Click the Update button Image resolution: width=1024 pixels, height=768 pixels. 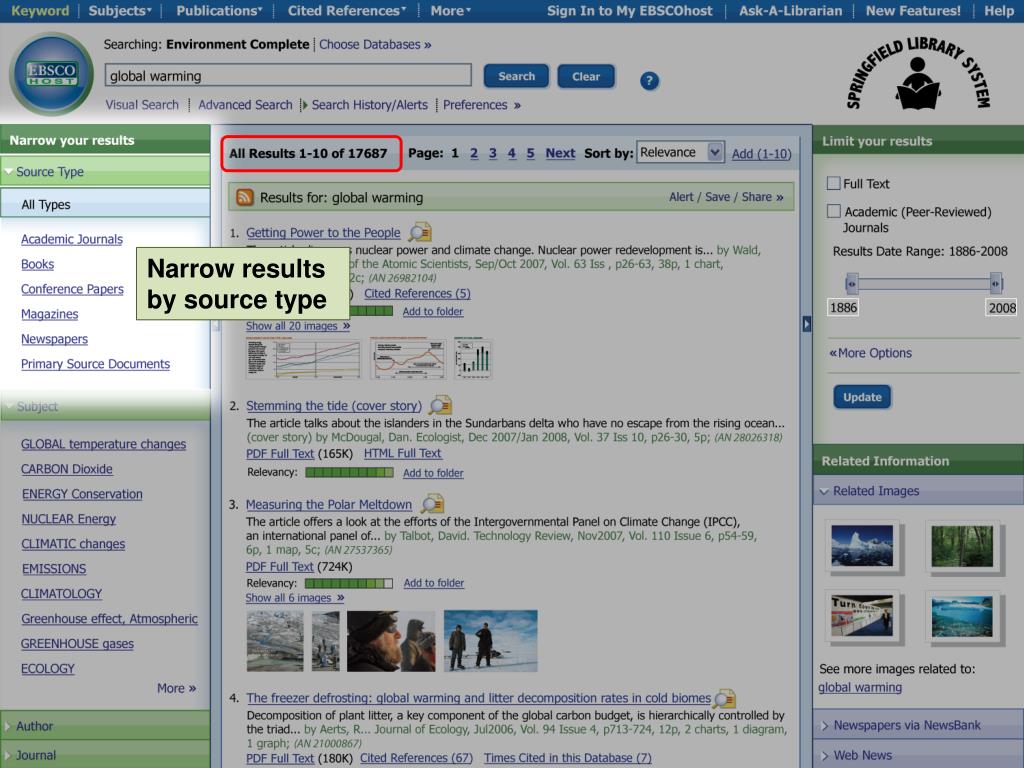coord(862,397)
